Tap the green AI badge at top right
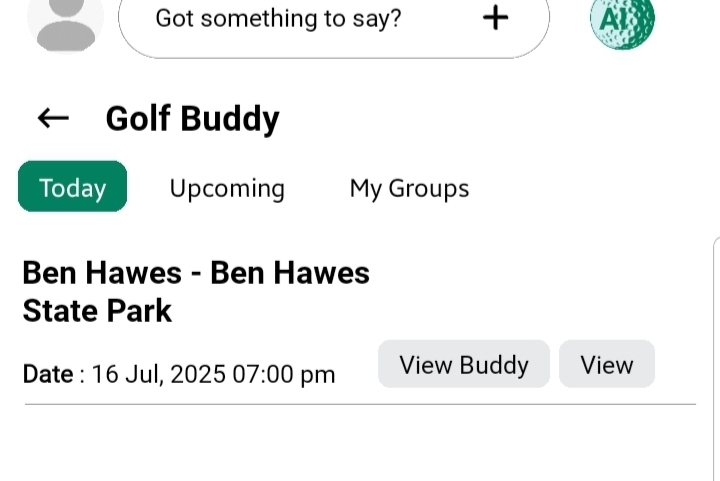This screenshot has width=720, height=481. click(x=622, y=20)
